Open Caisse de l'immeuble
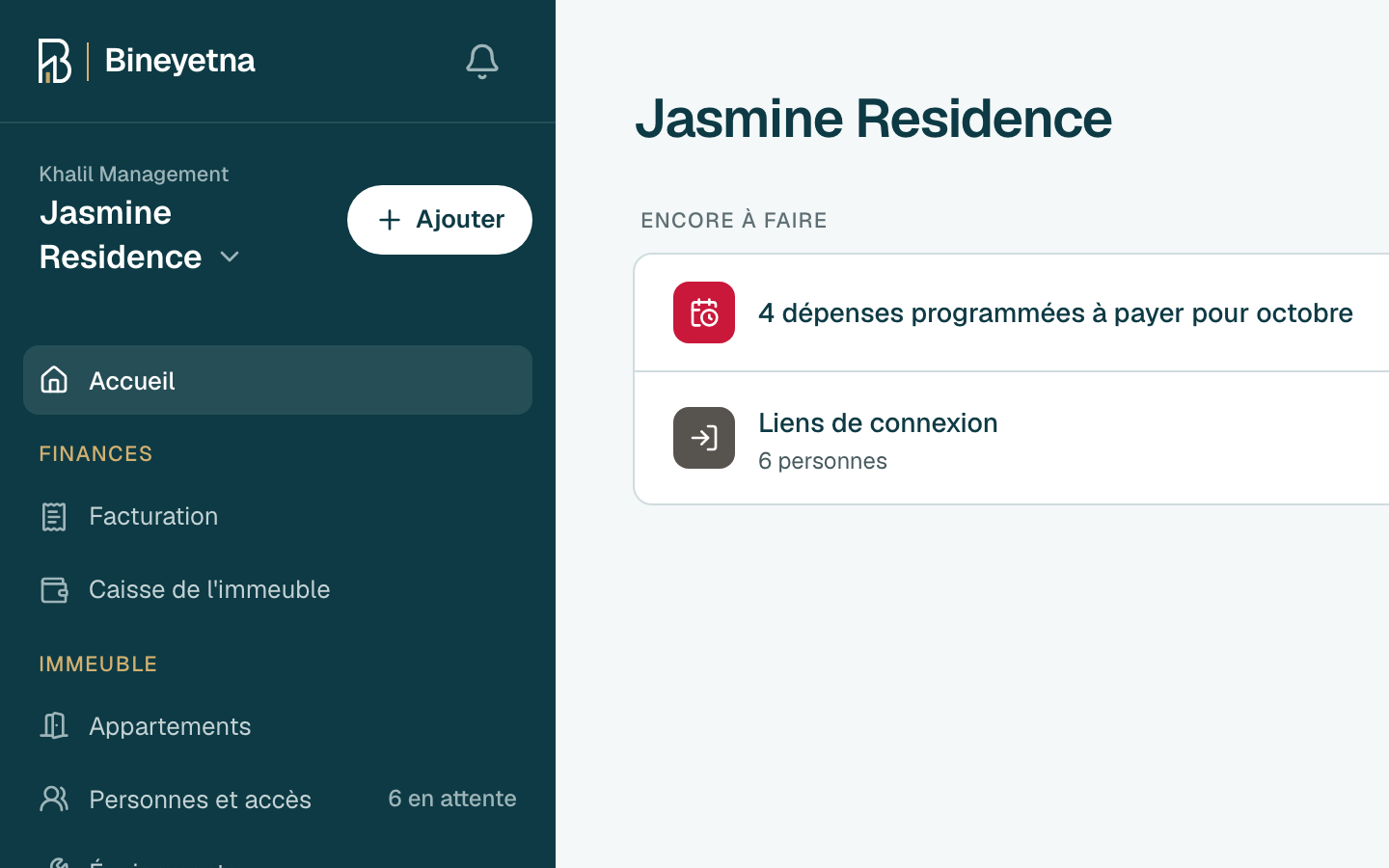The width and height of the screenshot is (1389, 868). (278, 589)
